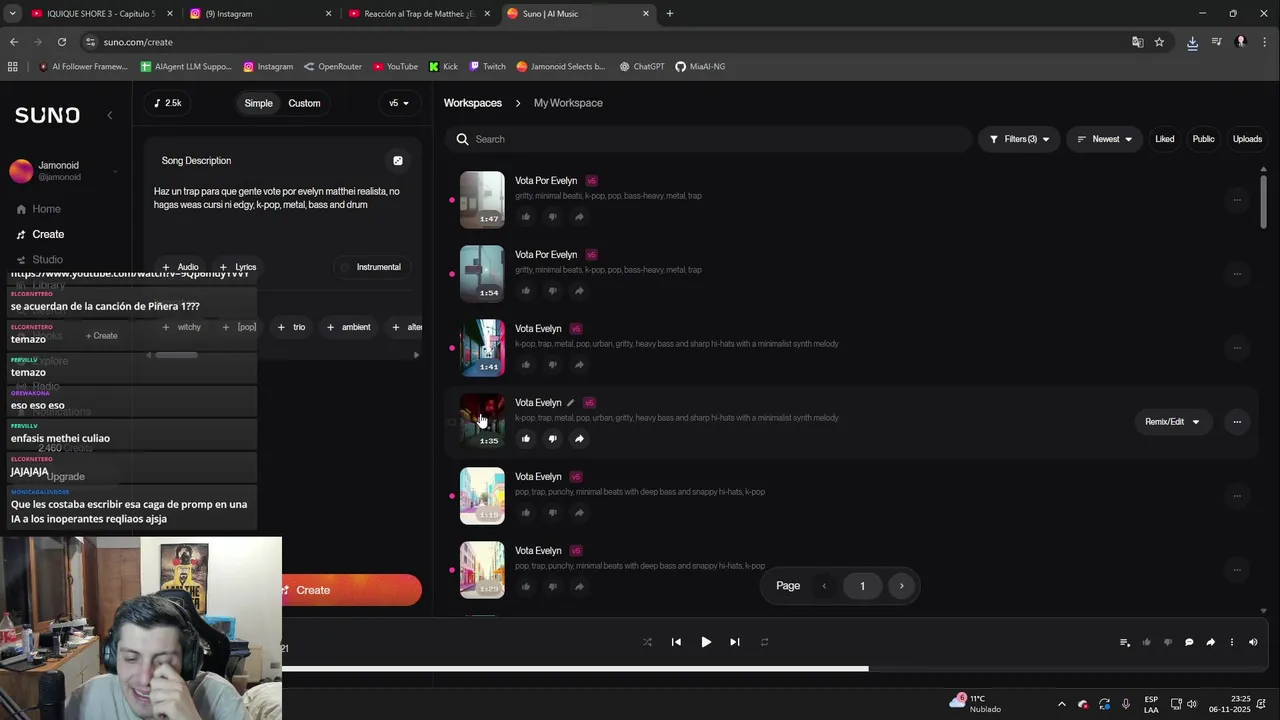This screenshot has width=1280, height=720.
Task: Click in the song description text
Action: pyautogui.click(x=277, y=198)
